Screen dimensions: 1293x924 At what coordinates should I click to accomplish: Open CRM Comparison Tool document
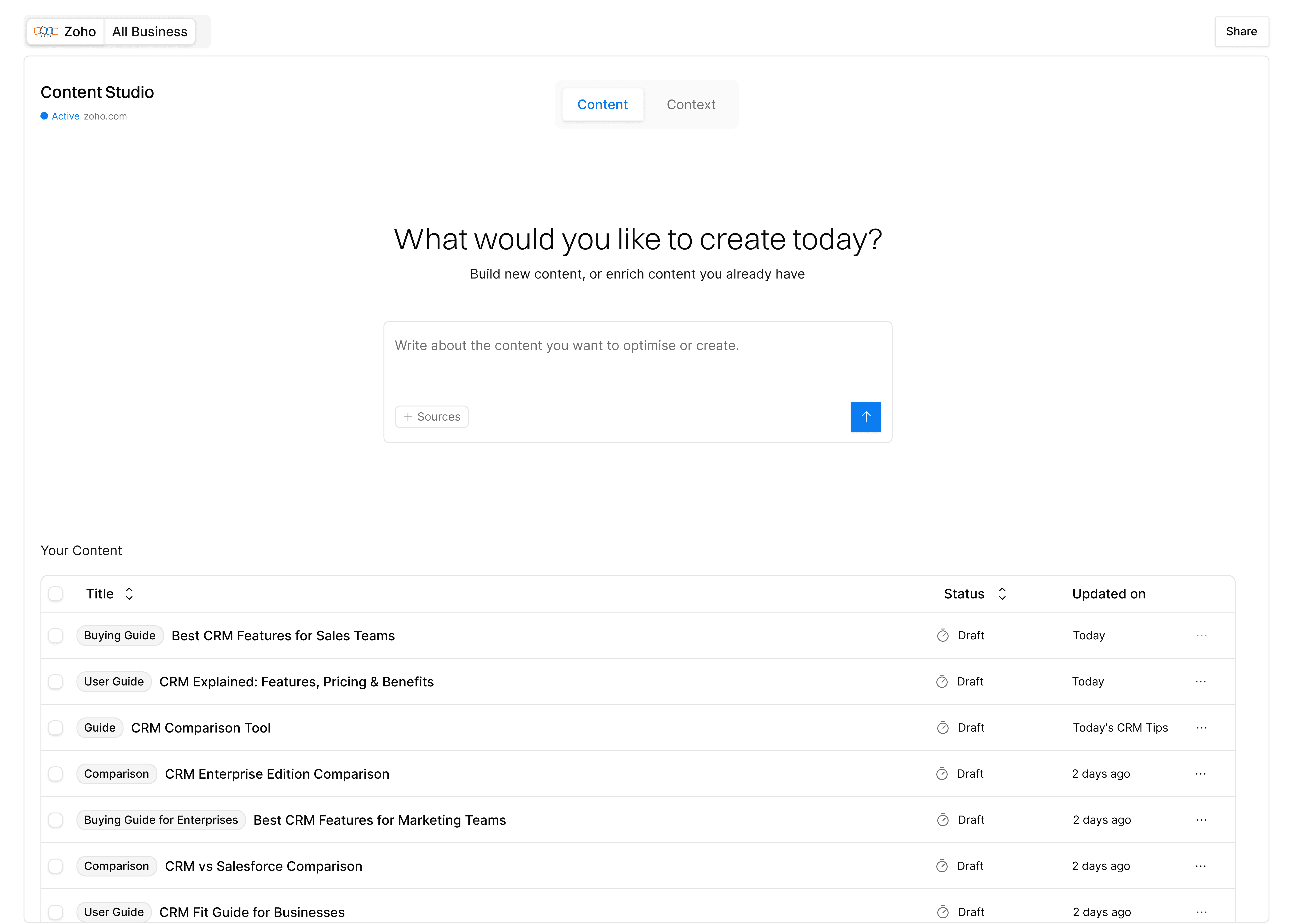click(x=201, y=728)
